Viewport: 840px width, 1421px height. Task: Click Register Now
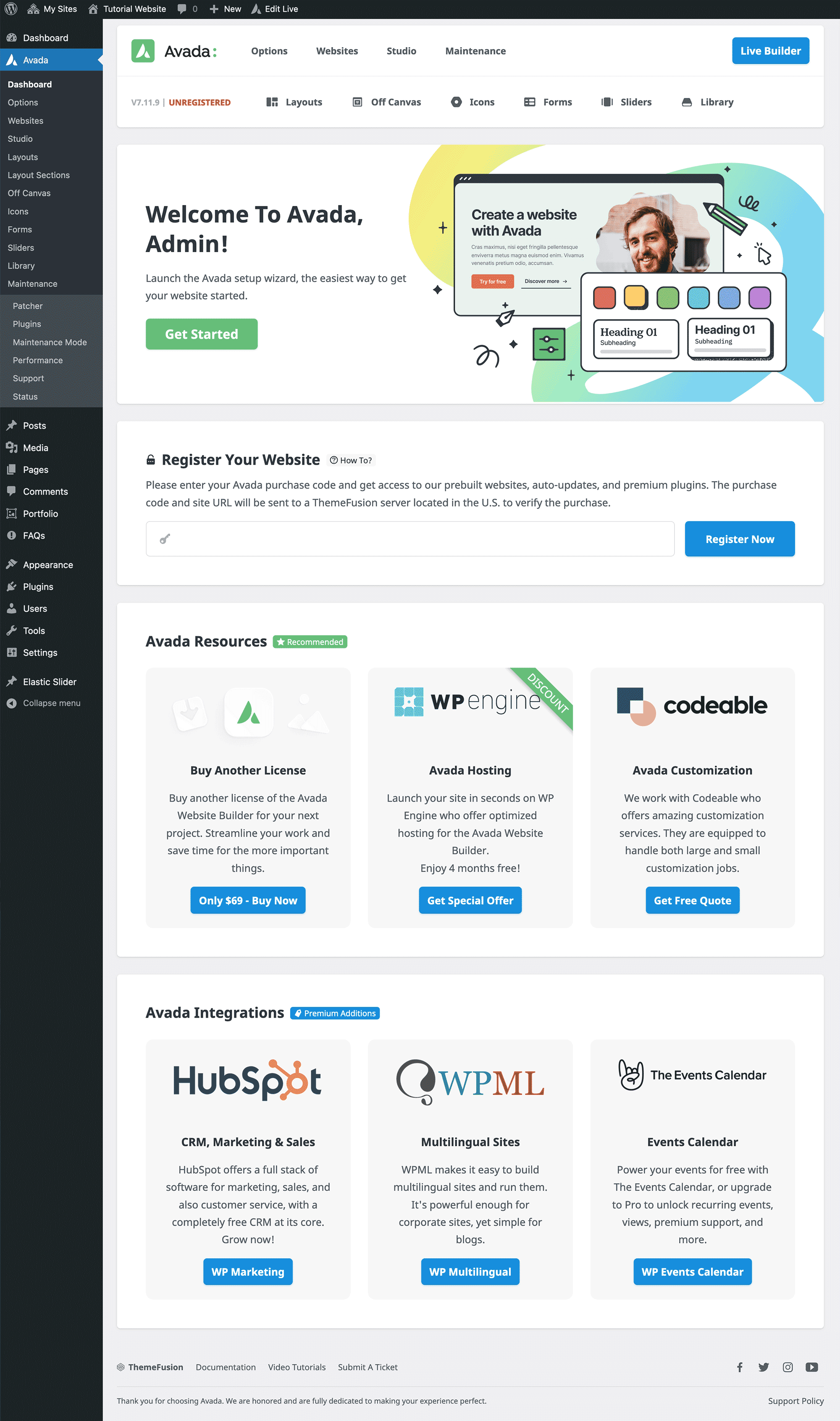pos(739,539)
